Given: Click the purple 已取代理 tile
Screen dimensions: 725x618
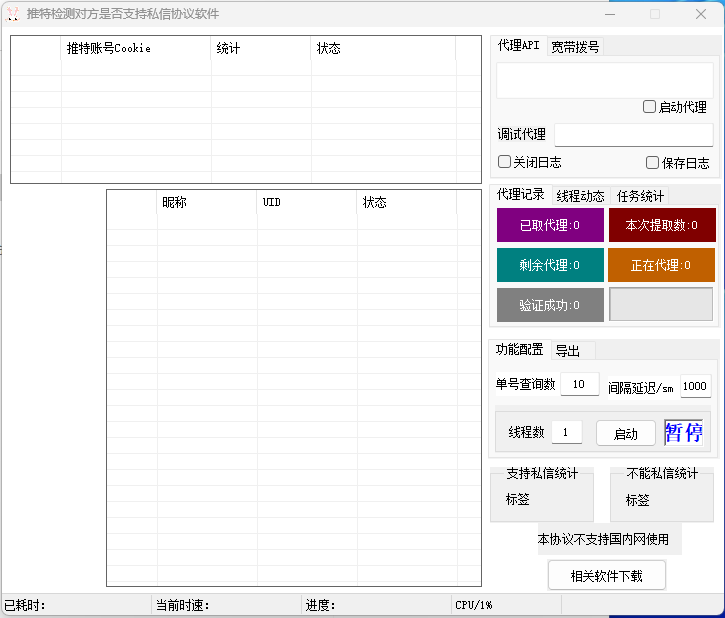Looking at the screenshot, I should tap(550, 225).
